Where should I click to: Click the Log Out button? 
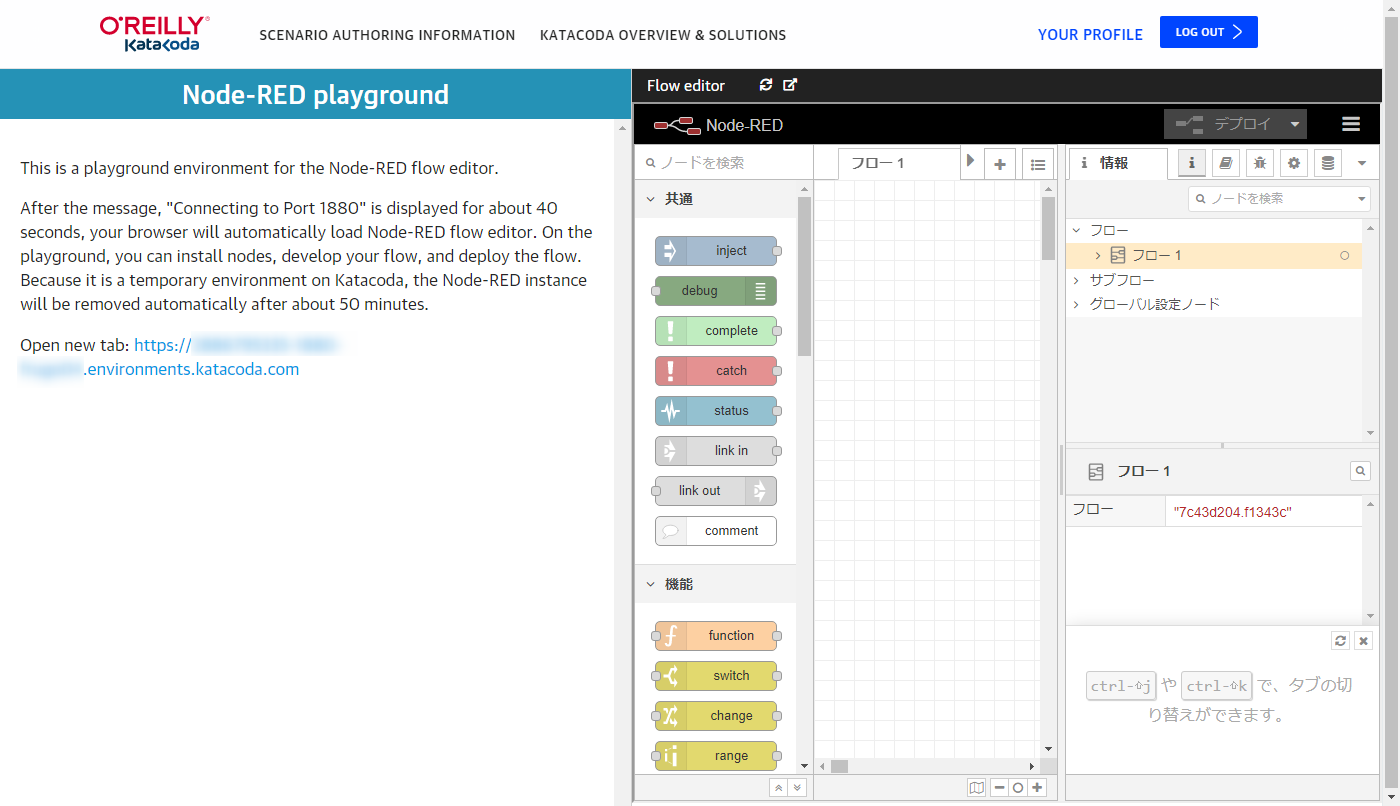click(x=1208, y=32)
